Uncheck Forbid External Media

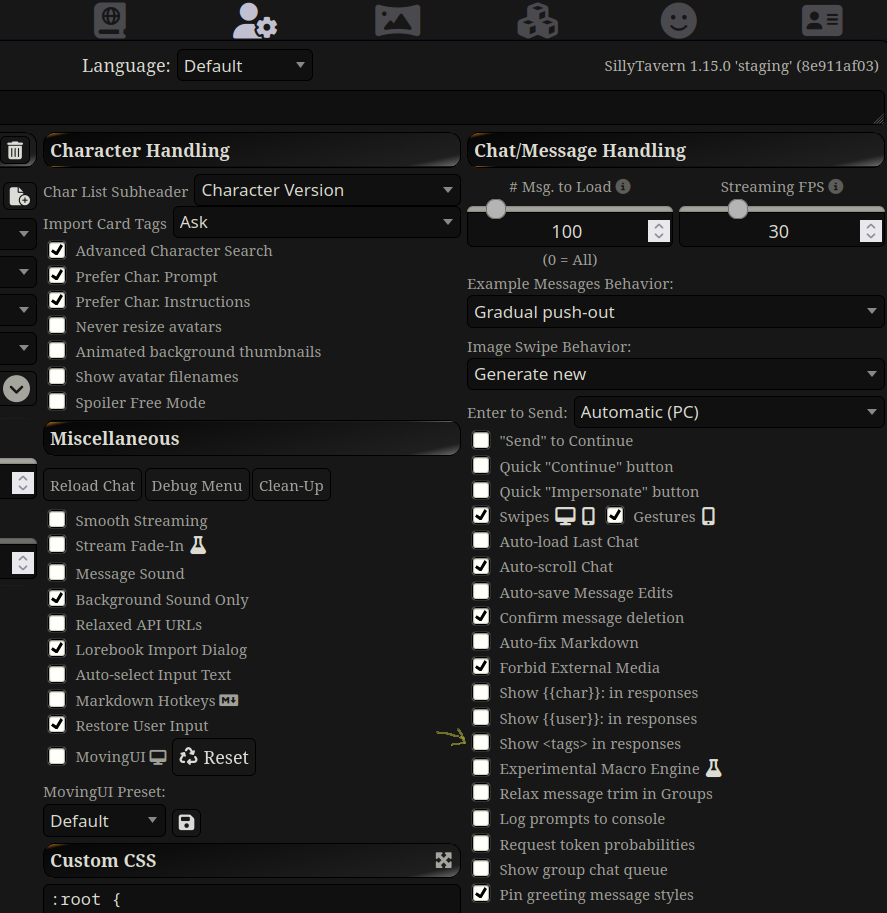coord(481,666)
